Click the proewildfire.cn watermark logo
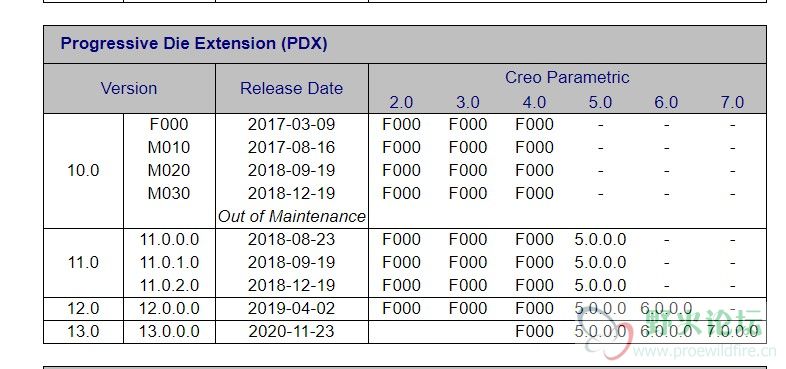Viewport: 786px width, 369px height. pos(671,333)
